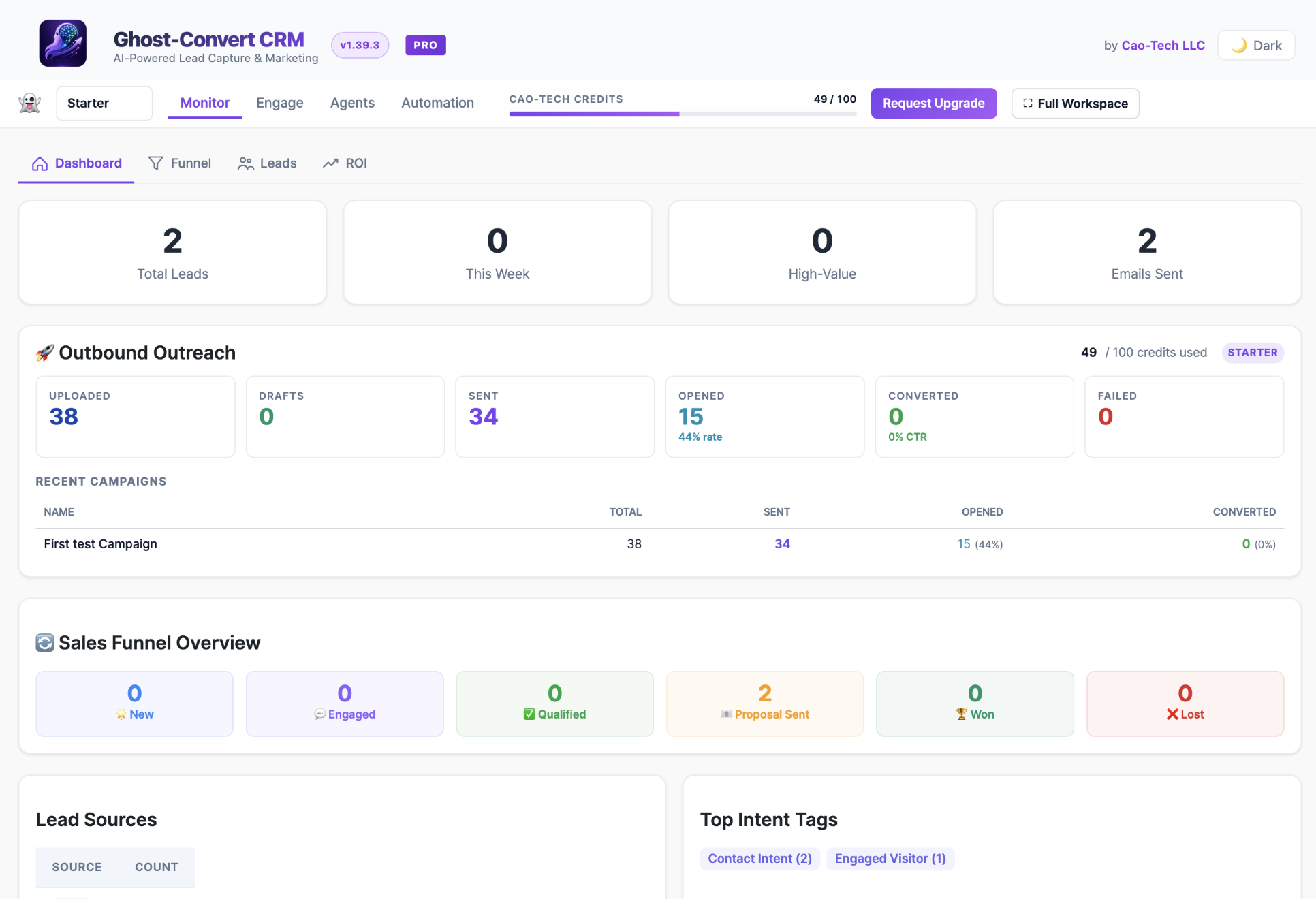This screenshot has width=1316, height=899.
Task: Click the Ghost-Convert CRM logo icon
Action: click(x=63, y=44)
